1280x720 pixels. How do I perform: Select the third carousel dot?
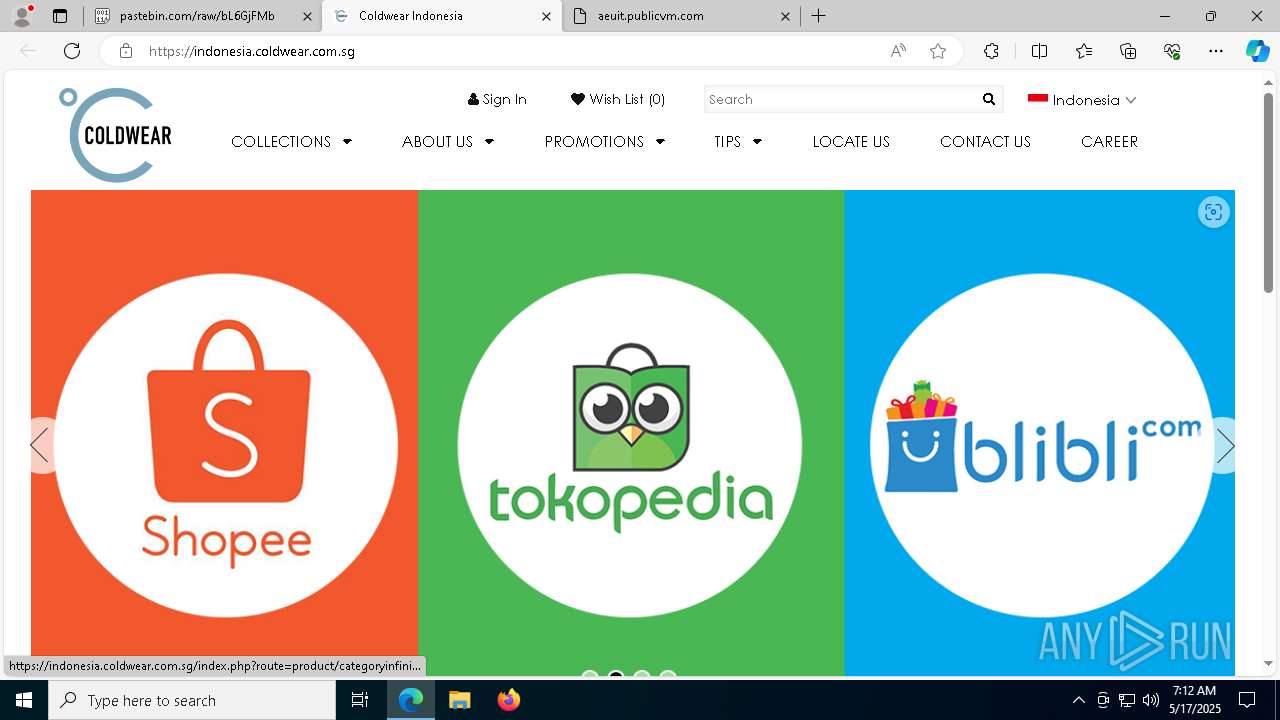tap(642, 674)
